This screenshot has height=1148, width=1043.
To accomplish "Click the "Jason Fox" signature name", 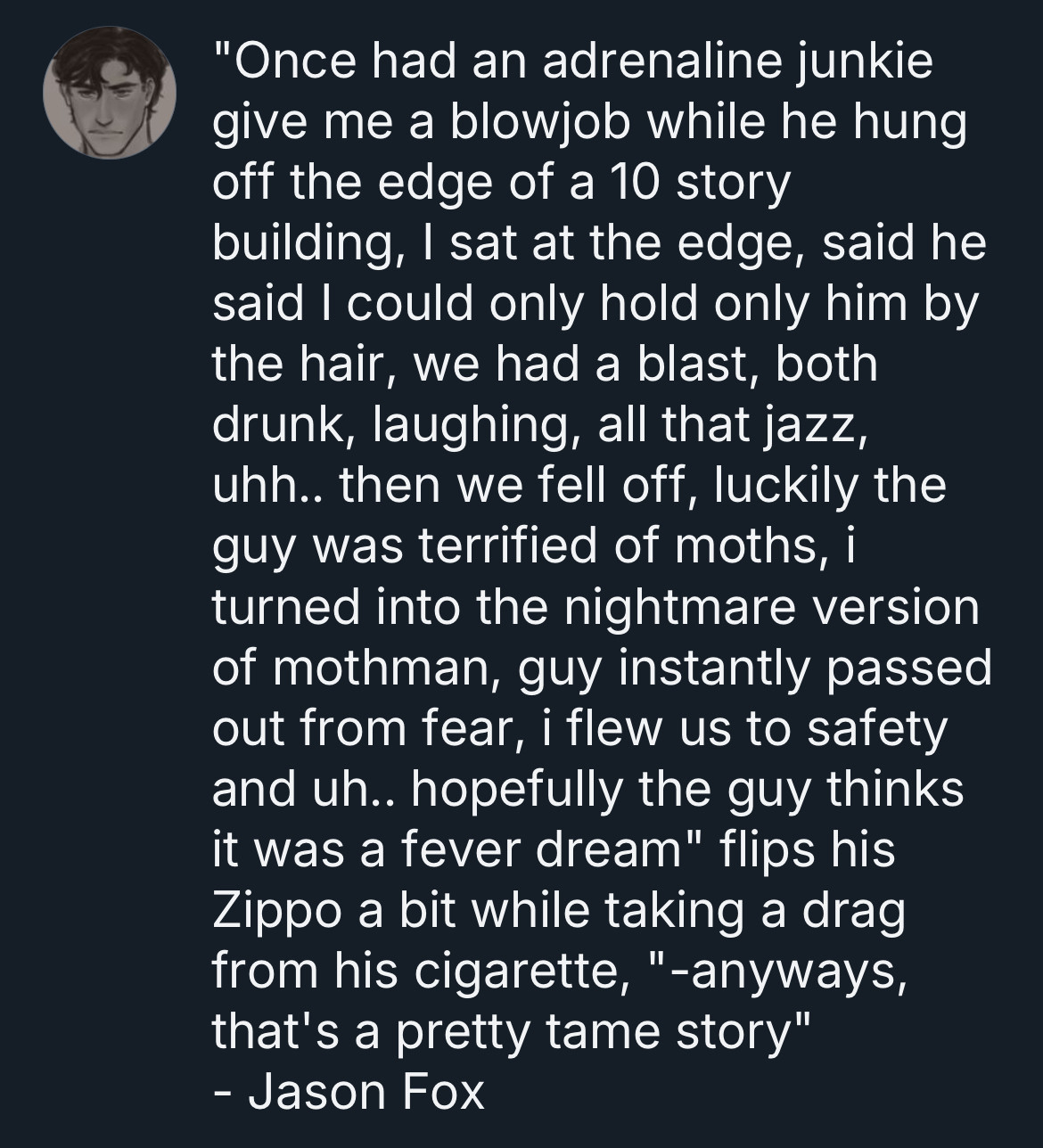I will point(366,1092).
